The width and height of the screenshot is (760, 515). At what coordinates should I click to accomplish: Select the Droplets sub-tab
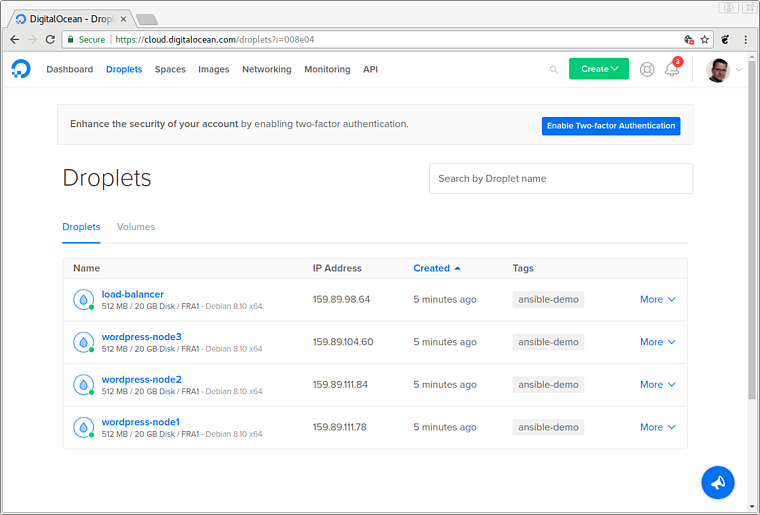[81, 227]
